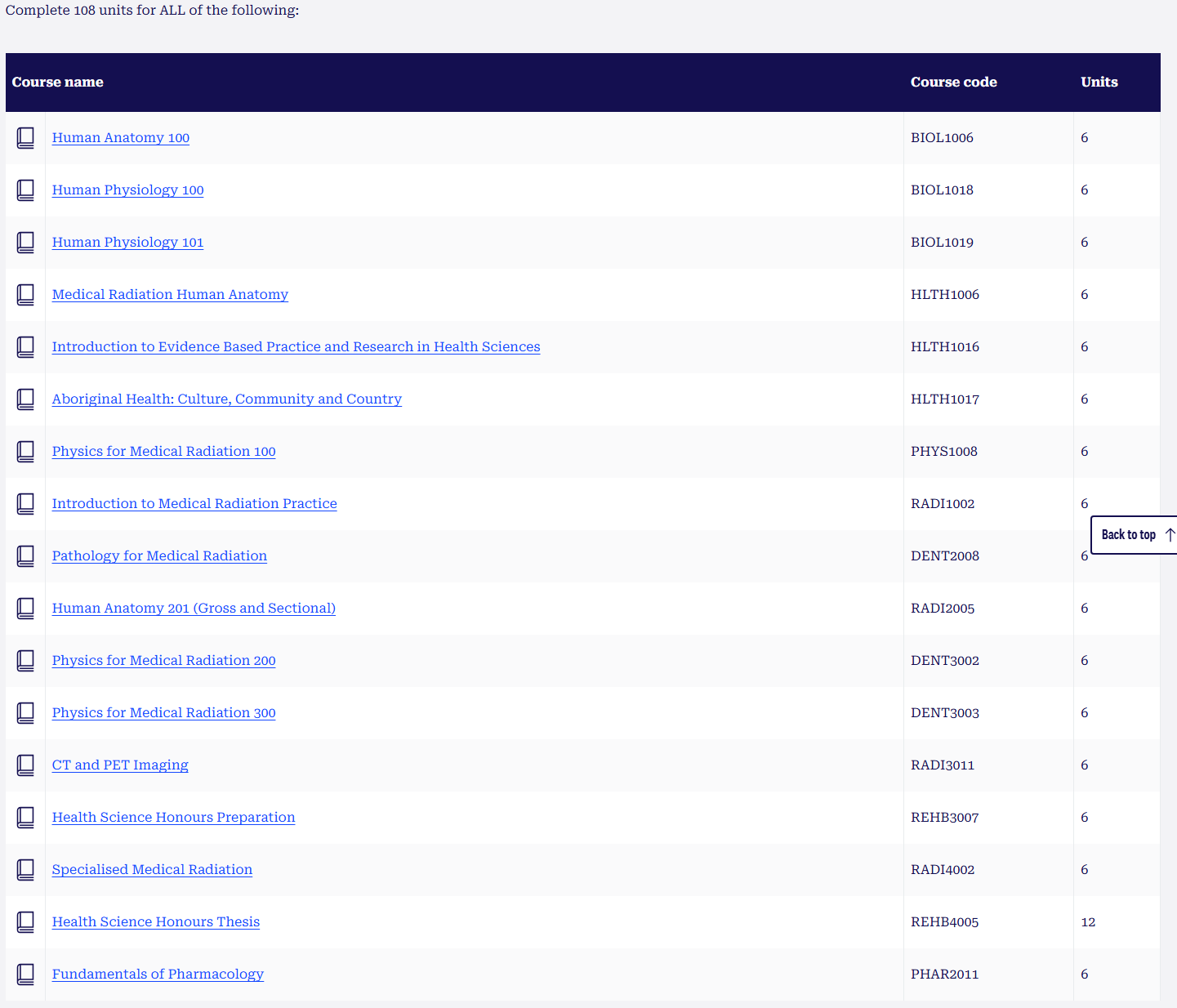Screen dimensions: 1177x1008
Task: Open Medical Radiation Human Anatomy course page
Action: point(170,295)
